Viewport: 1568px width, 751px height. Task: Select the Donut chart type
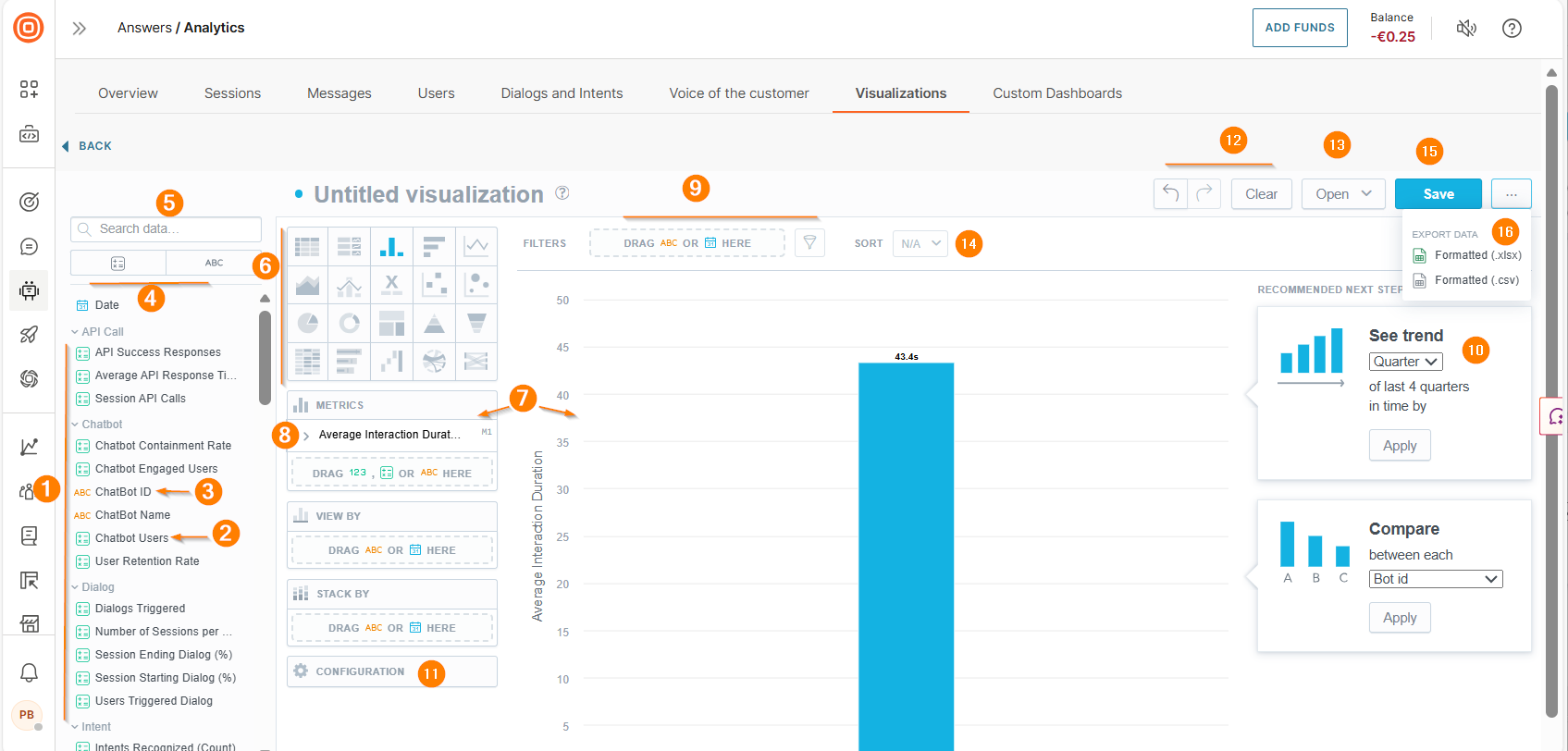(349, 323)
